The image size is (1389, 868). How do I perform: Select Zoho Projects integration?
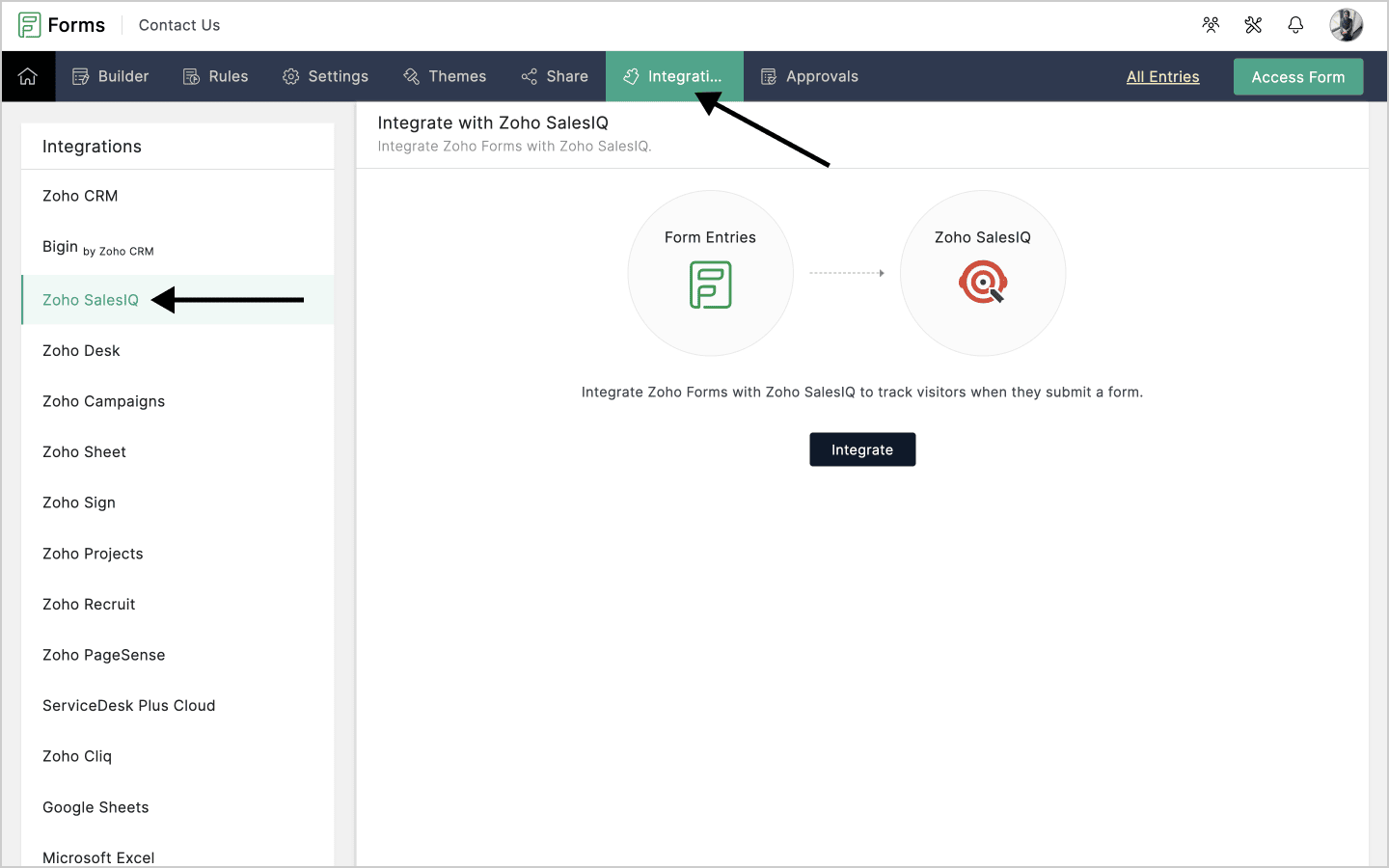tap(177, 554)
